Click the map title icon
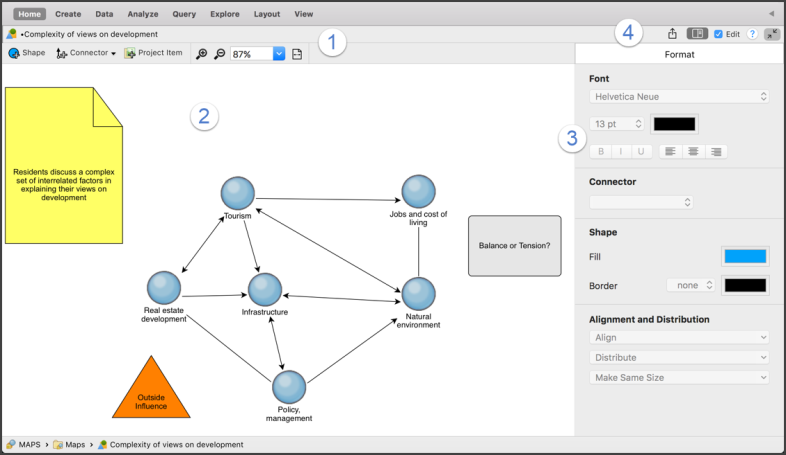The height and width of the screenshot is (455, 786). point(12,34)
